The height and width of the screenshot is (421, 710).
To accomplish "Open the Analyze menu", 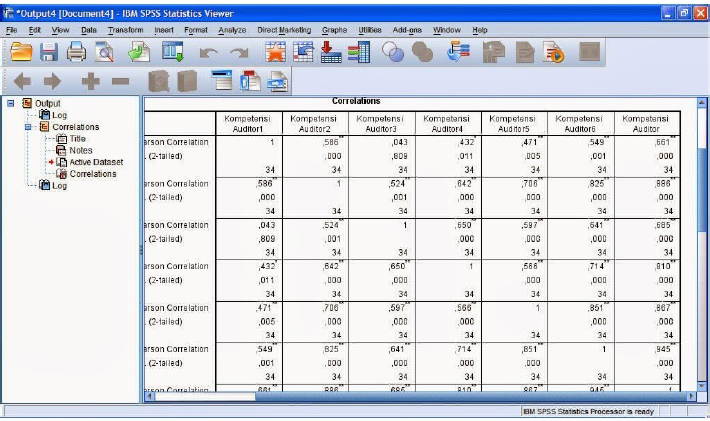I will pyautogui.click(x=231, y=30).
